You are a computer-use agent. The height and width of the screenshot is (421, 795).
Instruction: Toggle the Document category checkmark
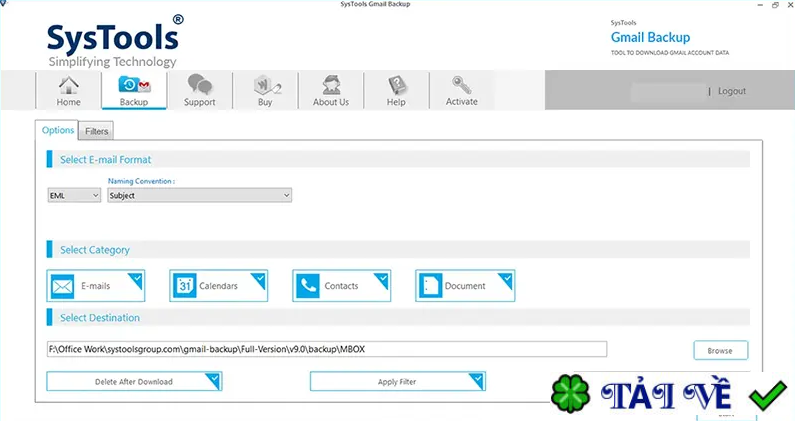(x=505, y=279)
